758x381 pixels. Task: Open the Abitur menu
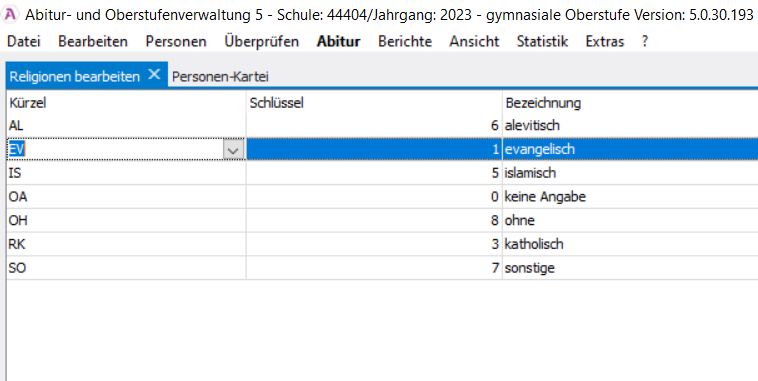(338, 42)
